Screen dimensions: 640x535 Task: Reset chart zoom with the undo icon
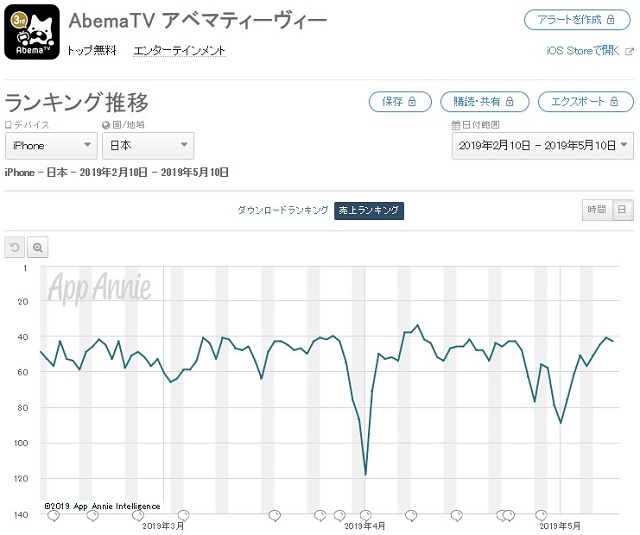point(15,247)
